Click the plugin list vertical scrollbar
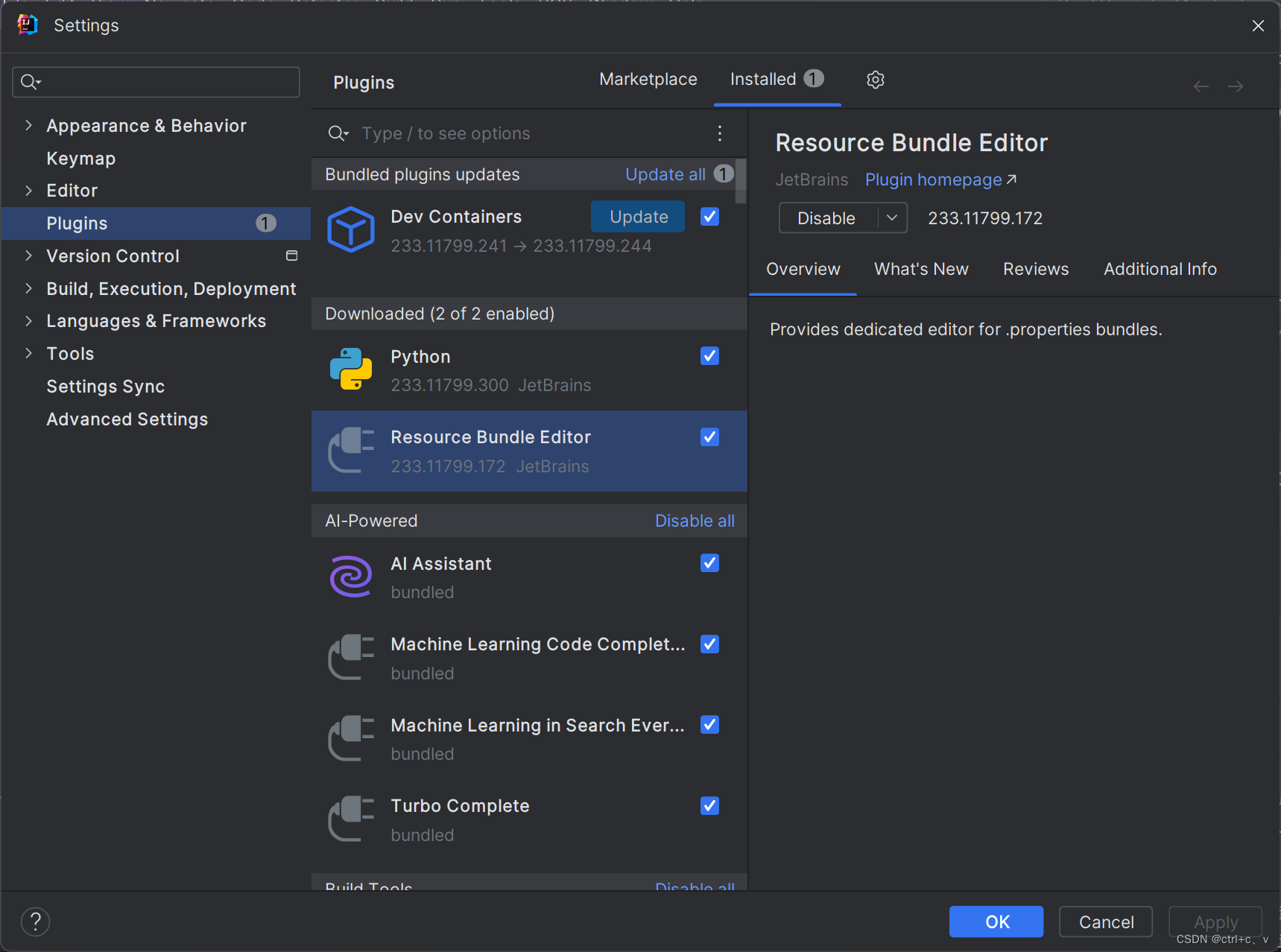The height and width of the screenshot is (952, 1281). click(741, 181)
